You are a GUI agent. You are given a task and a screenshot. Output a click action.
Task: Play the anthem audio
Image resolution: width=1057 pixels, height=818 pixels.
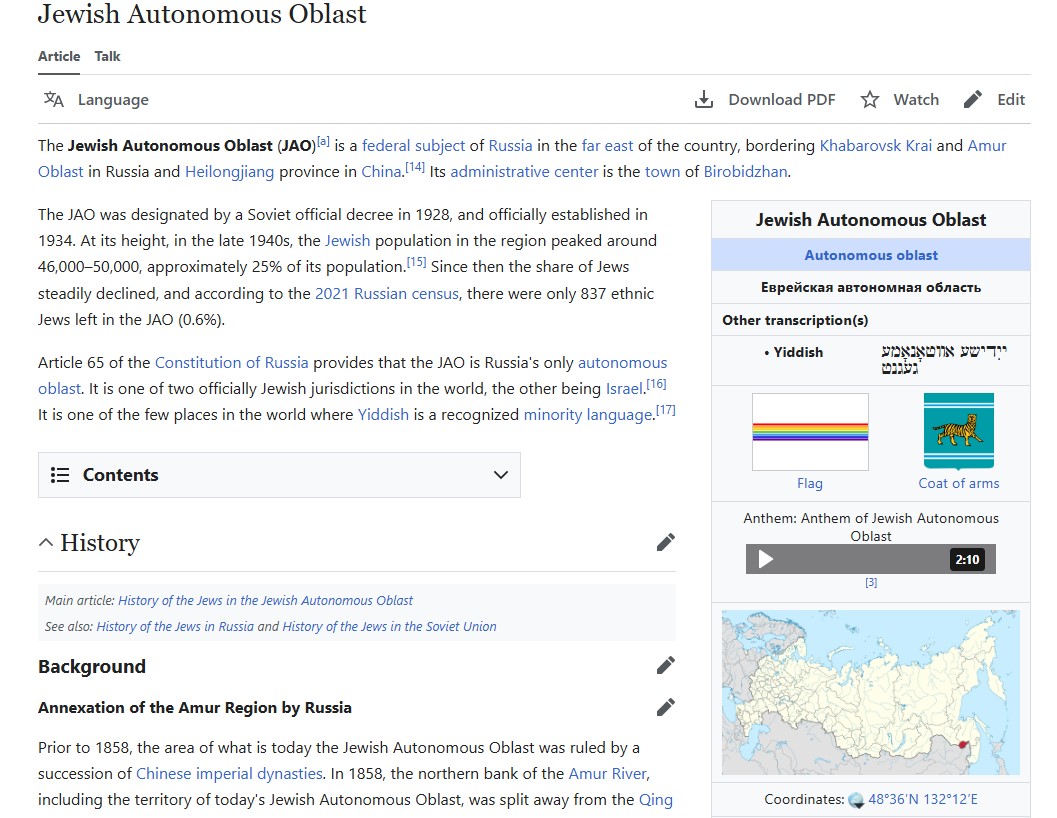pos(766,559)
